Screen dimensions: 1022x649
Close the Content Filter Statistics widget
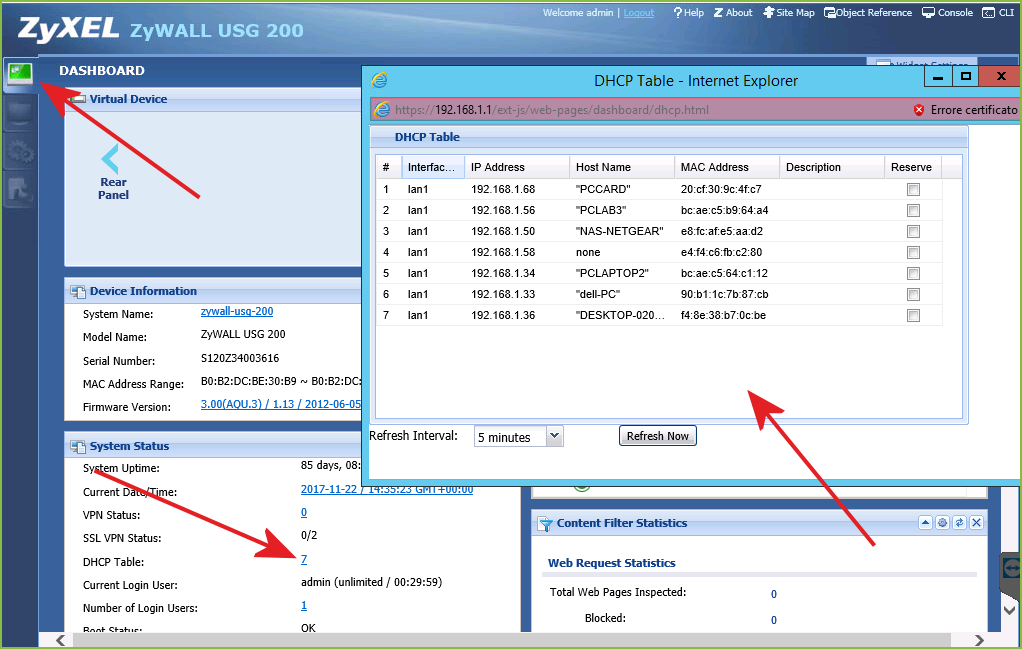coord(976,523)
